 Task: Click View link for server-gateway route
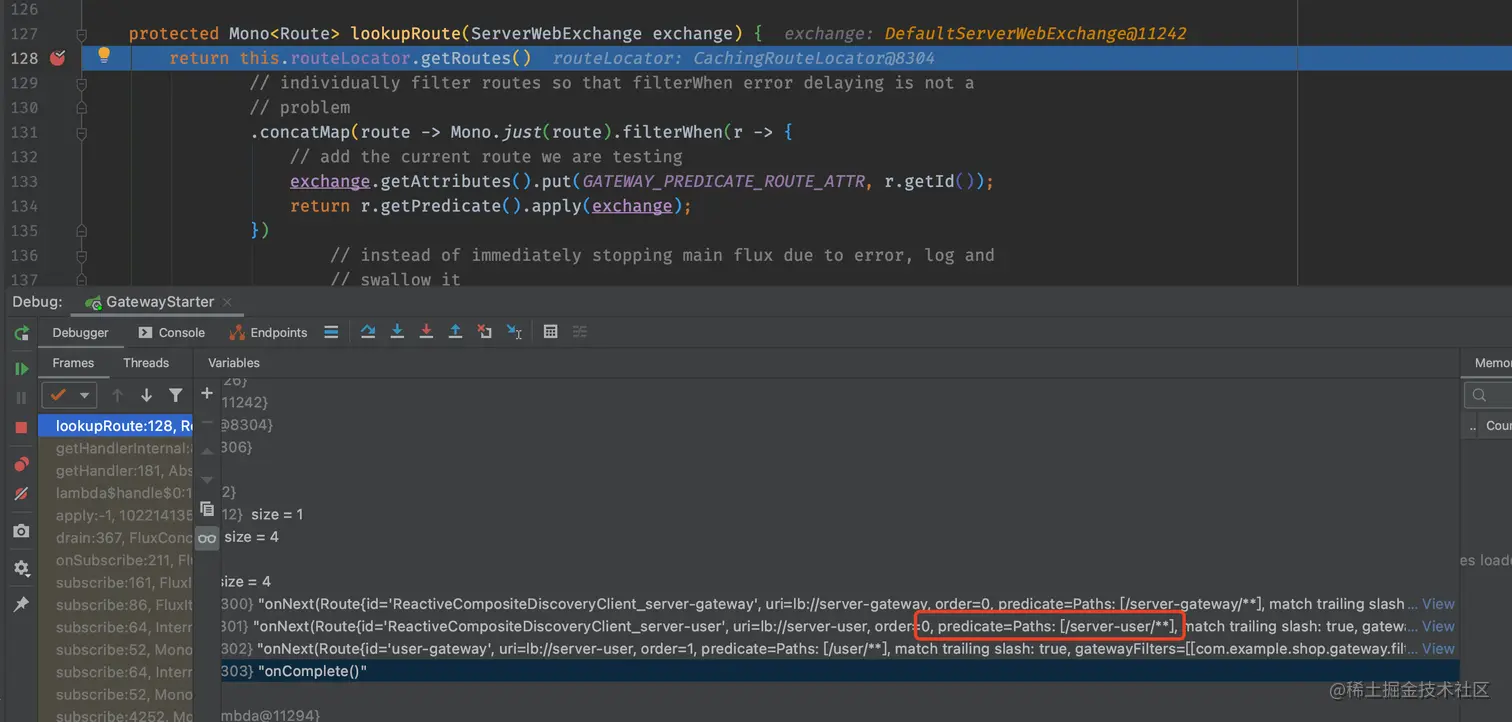tap(1438, 604)
